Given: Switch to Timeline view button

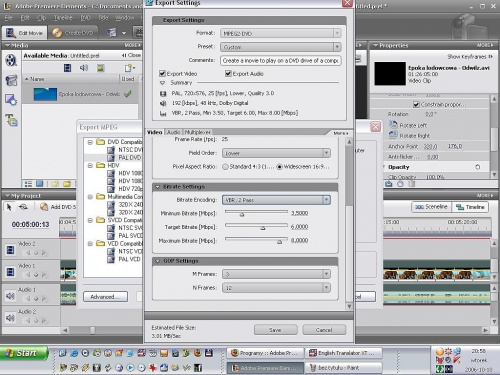Looking at the screenshot, I should coord(470,207).
